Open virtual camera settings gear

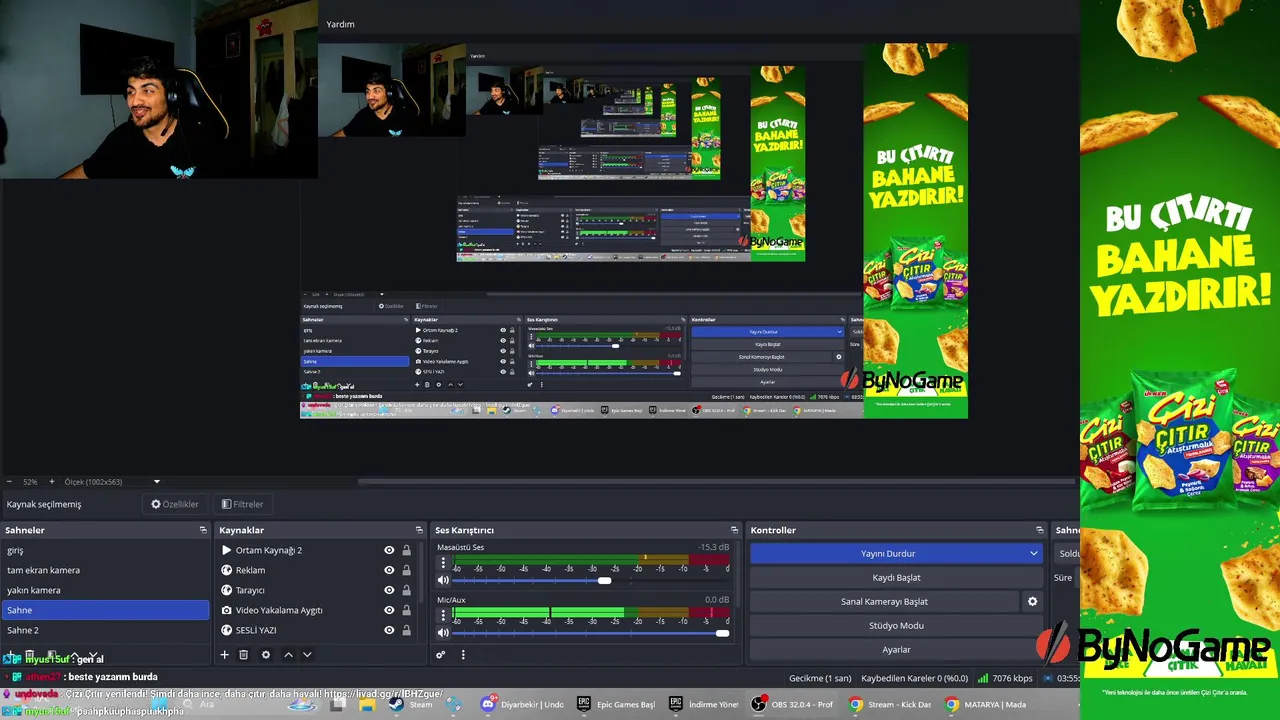pyautogui.click(x=1032, y=601)
